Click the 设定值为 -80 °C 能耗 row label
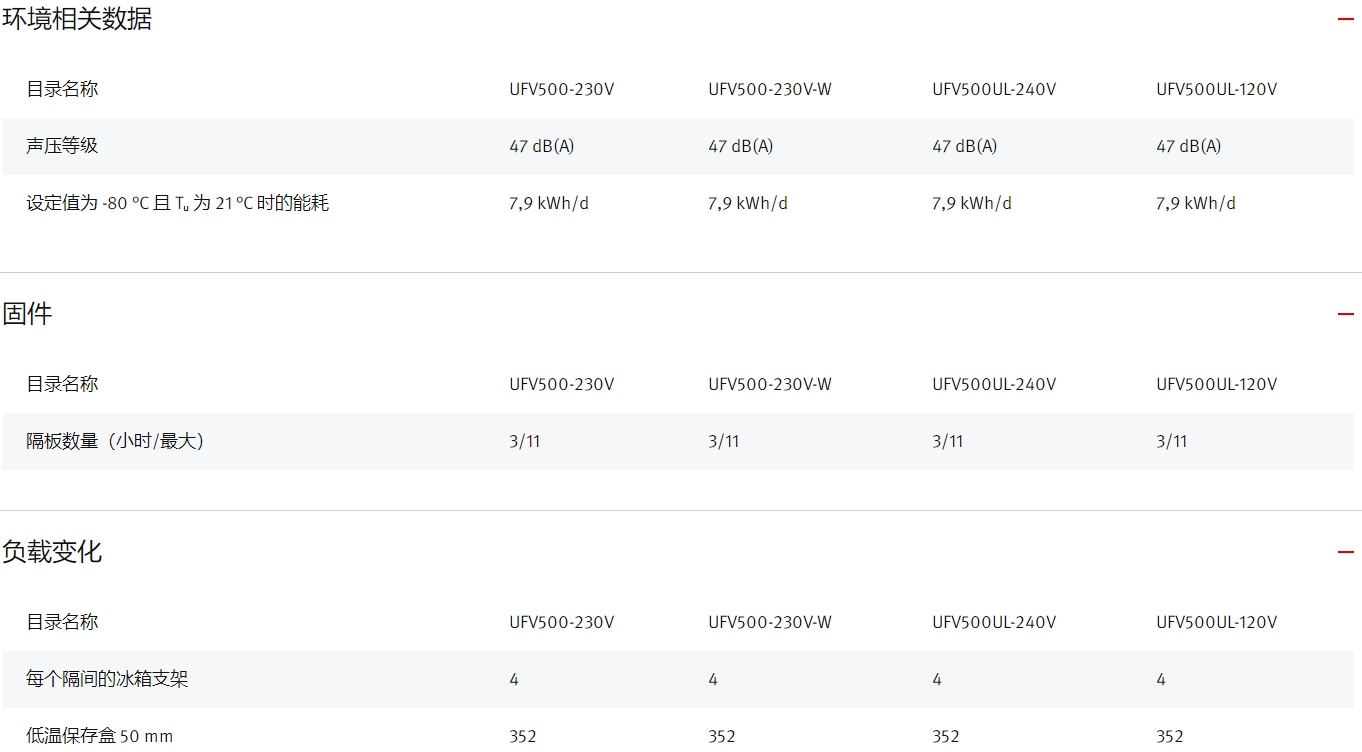The image size is (1362, 752). 177,203
